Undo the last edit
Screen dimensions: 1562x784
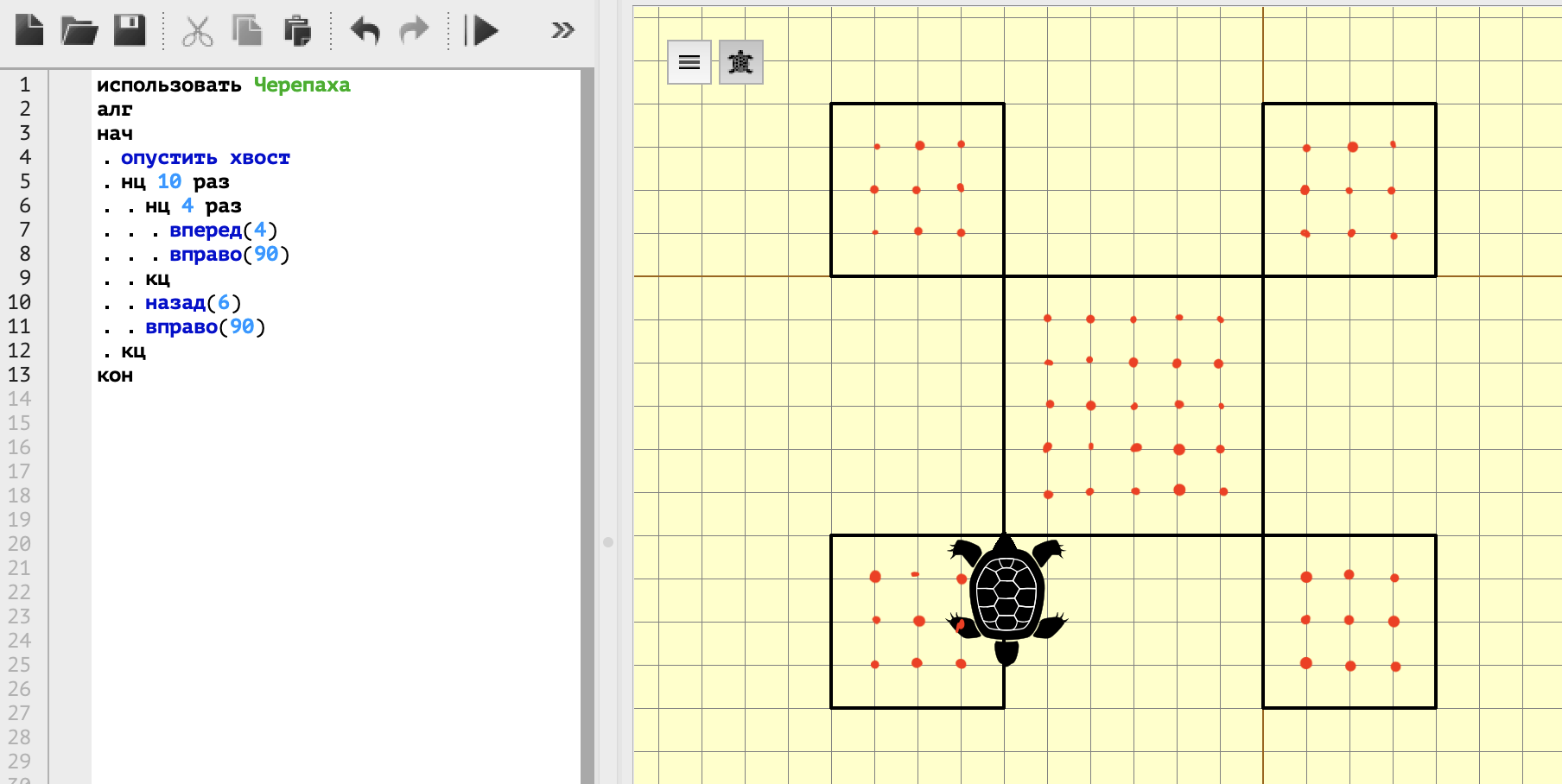pyautogui.click(x=365, y=31)
